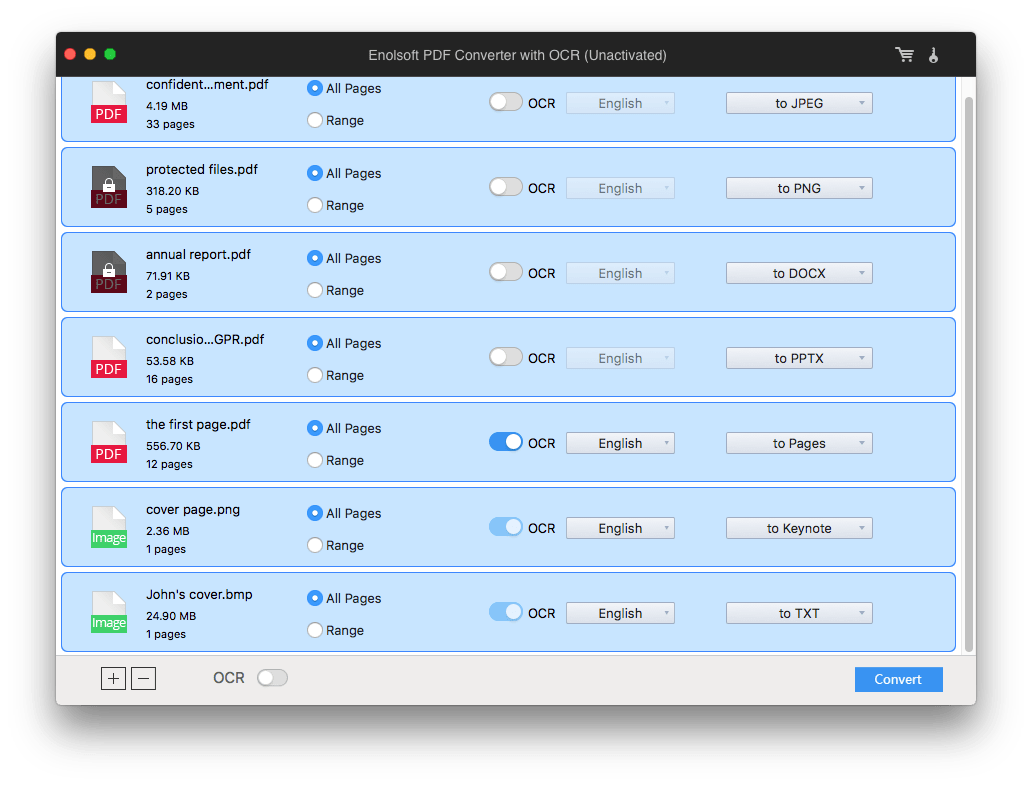The width and height of the screenshot is (1032, 785).
Task: Open the 'to JPEG' format dropdown
Action: pyautogui.click(x=799, y=103)
